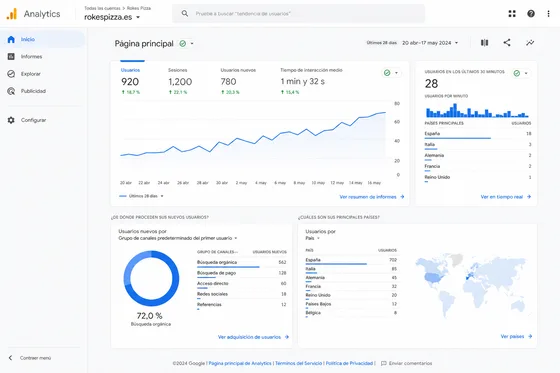The width and height of the screenshot is (560, 373).
Task: Open dropdown arrow in metrics card status
Action: [396, 73]
